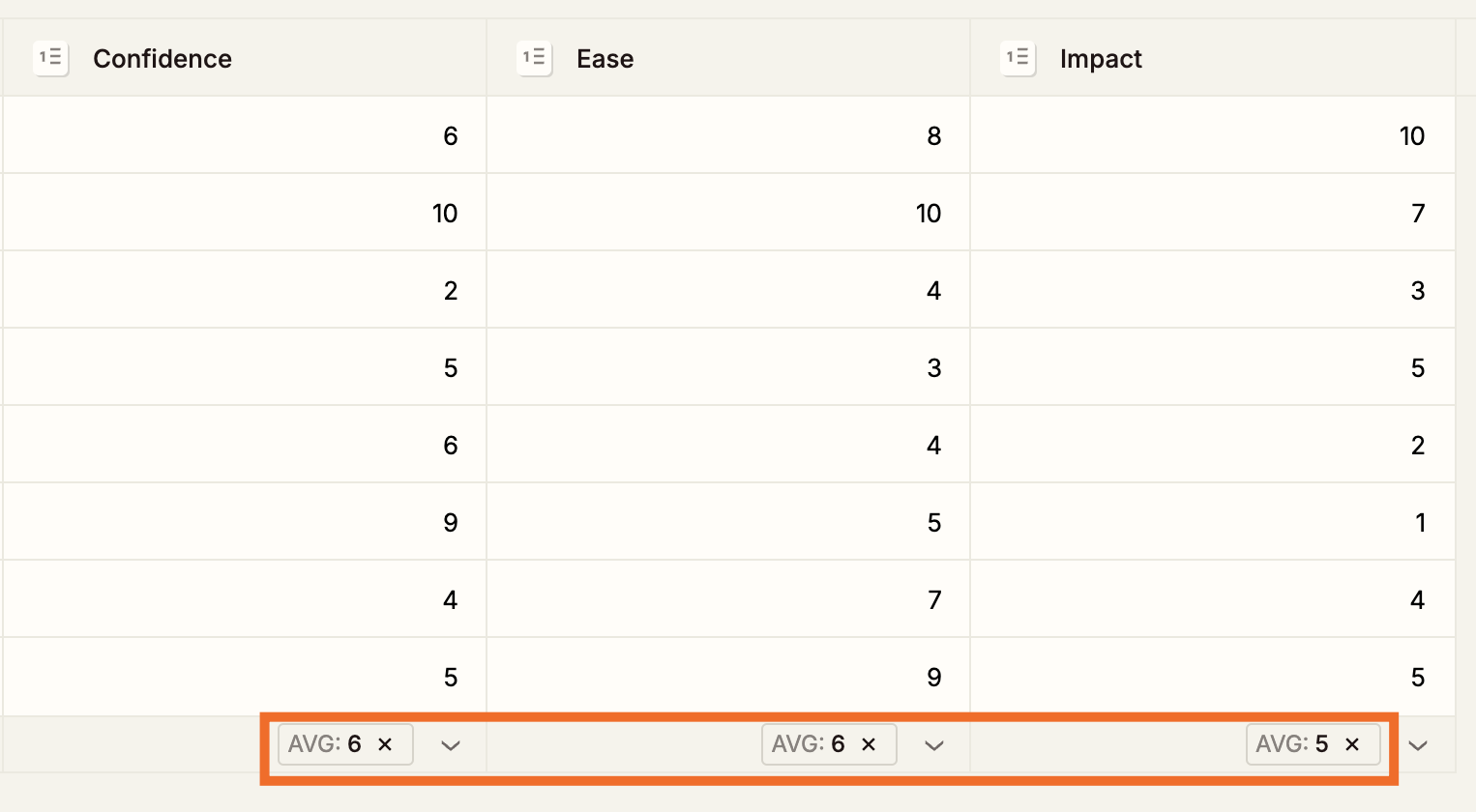
Task: Select the Confidence cell showing 9
Action: tap(242, 522)
